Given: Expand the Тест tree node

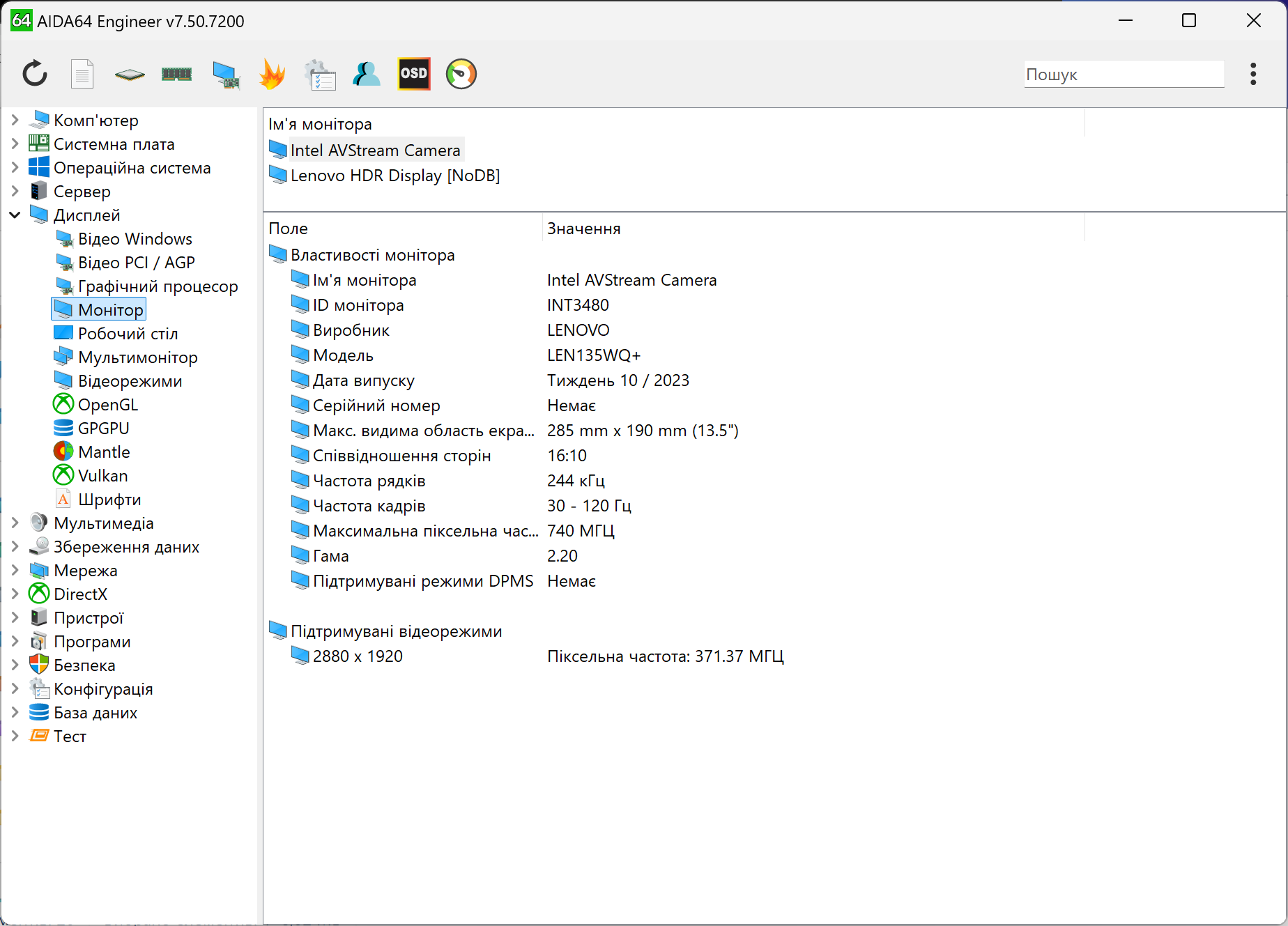Looking at the screenshot, I should click(x=15, y=736).
